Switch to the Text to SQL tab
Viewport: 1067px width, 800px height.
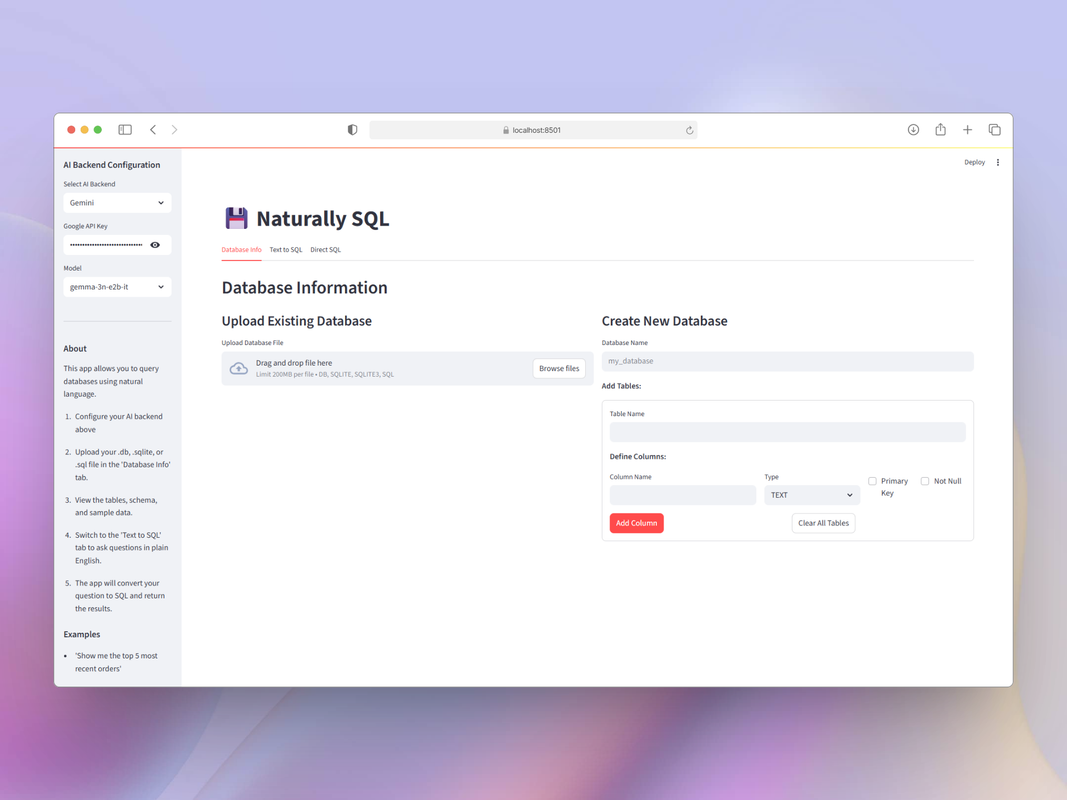point(286,250)
